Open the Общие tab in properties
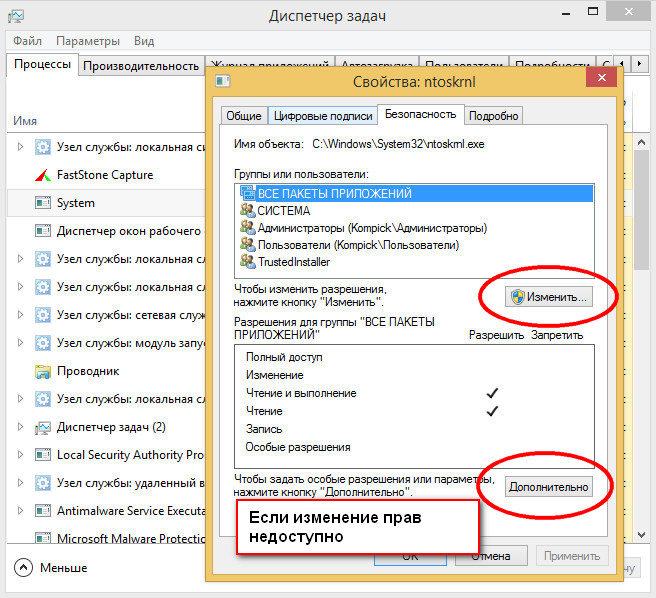 pos(244,116)
